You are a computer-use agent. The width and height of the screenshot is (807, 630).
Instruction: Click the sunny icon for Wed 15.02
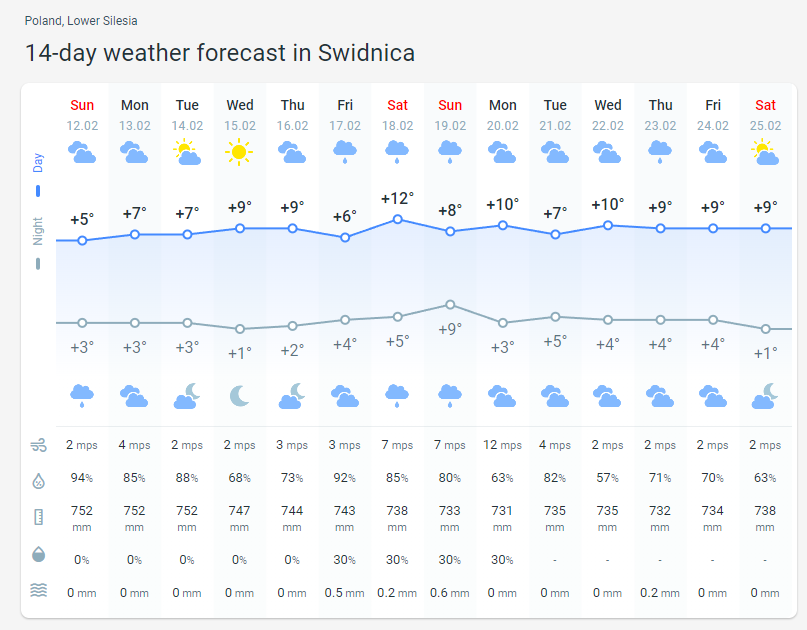pyautogui.click(x=239, y=152)
